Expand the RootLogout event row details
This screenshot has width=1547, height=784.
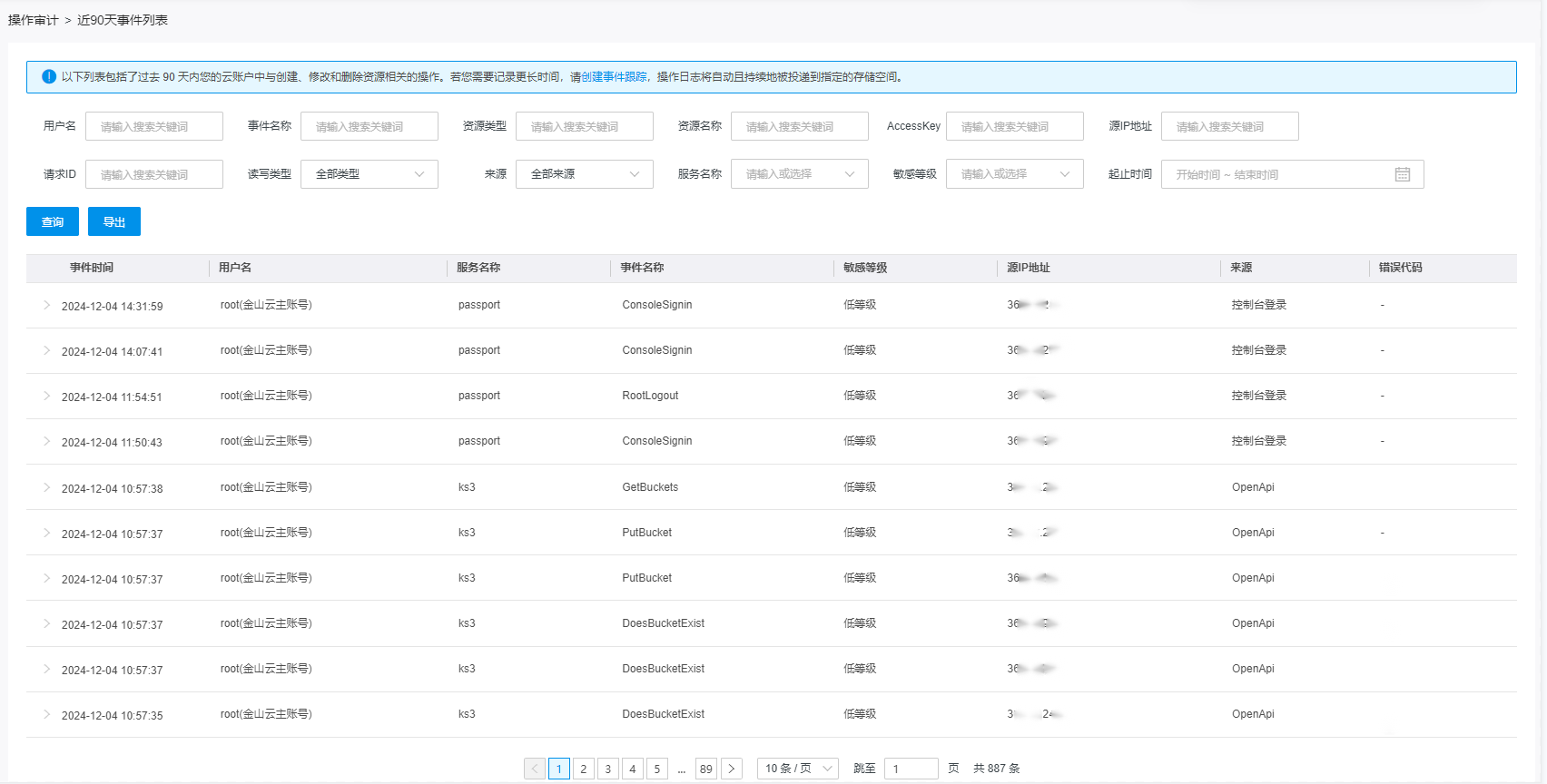(46, 397)
